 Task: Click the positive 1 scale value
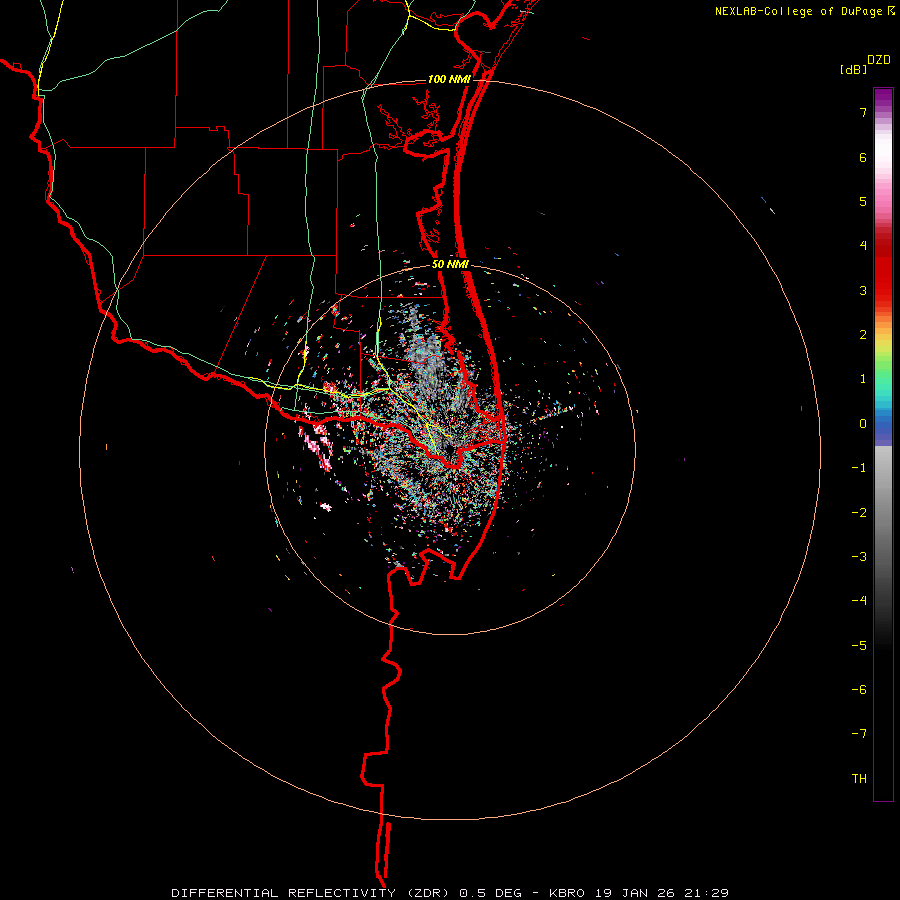click(x=863, y=379)
